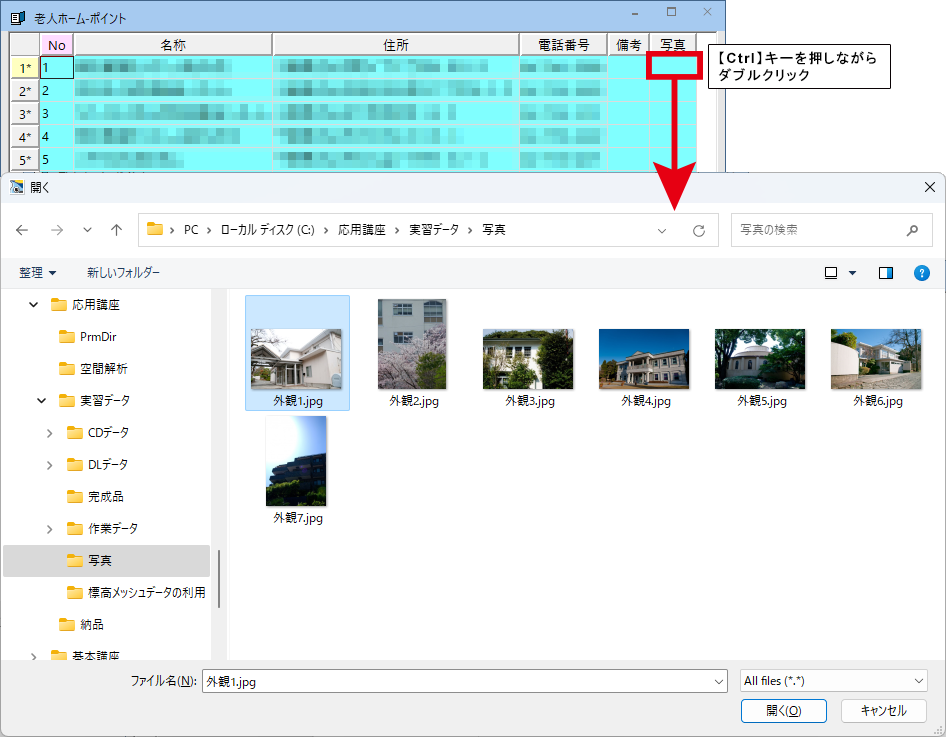
Task: Open the All files type dropdown
Action: pos(834,681)
